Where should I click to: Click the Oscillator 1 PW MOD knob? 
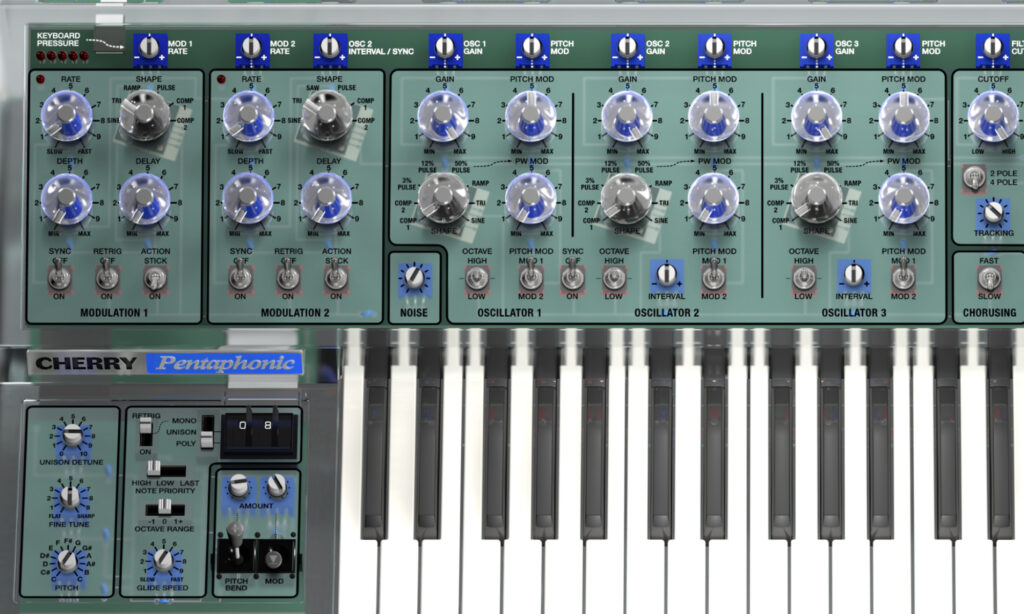pyautogui.click(x=530, y=198)
